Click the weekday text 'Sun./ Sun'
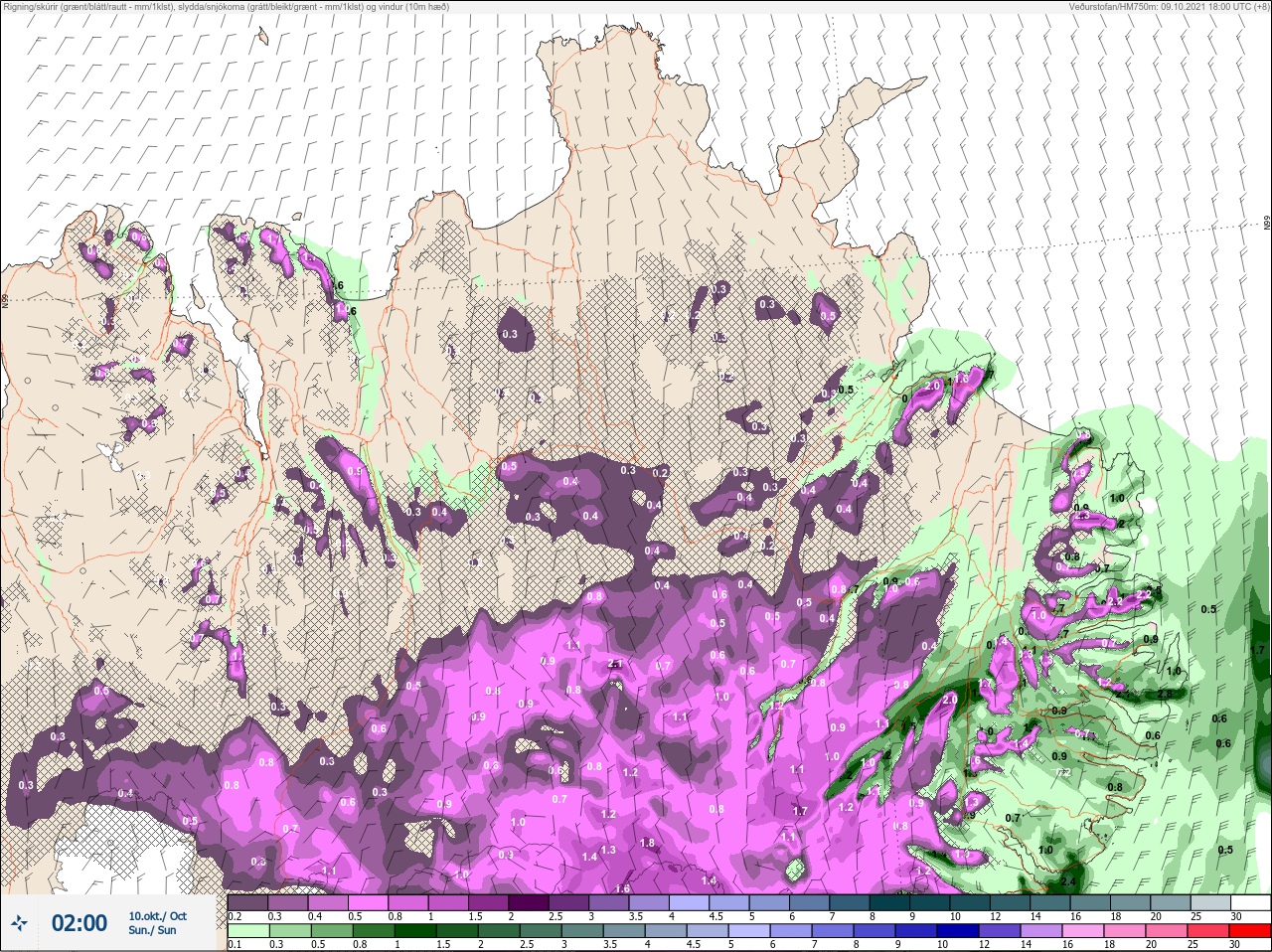Viewport: 1272px width, 952px height. (152, 930)
